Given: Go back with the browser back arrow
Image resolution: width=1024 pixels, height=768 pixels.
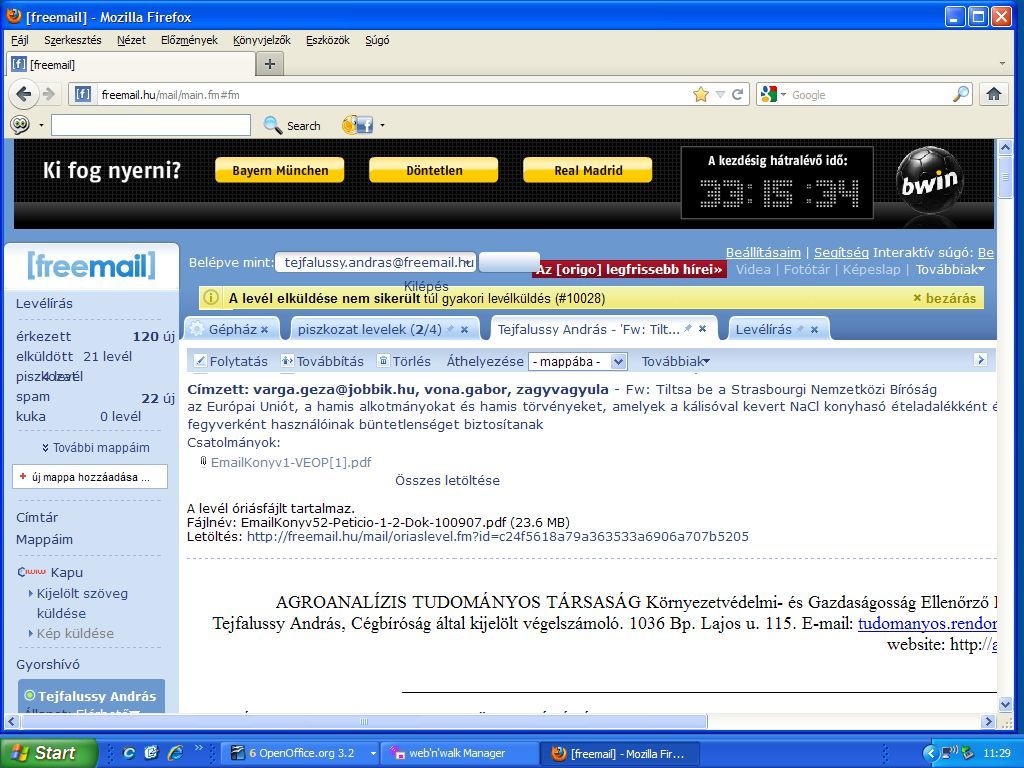Looking at the screenshot, I should pyautogui.click(x=24, y=95).
